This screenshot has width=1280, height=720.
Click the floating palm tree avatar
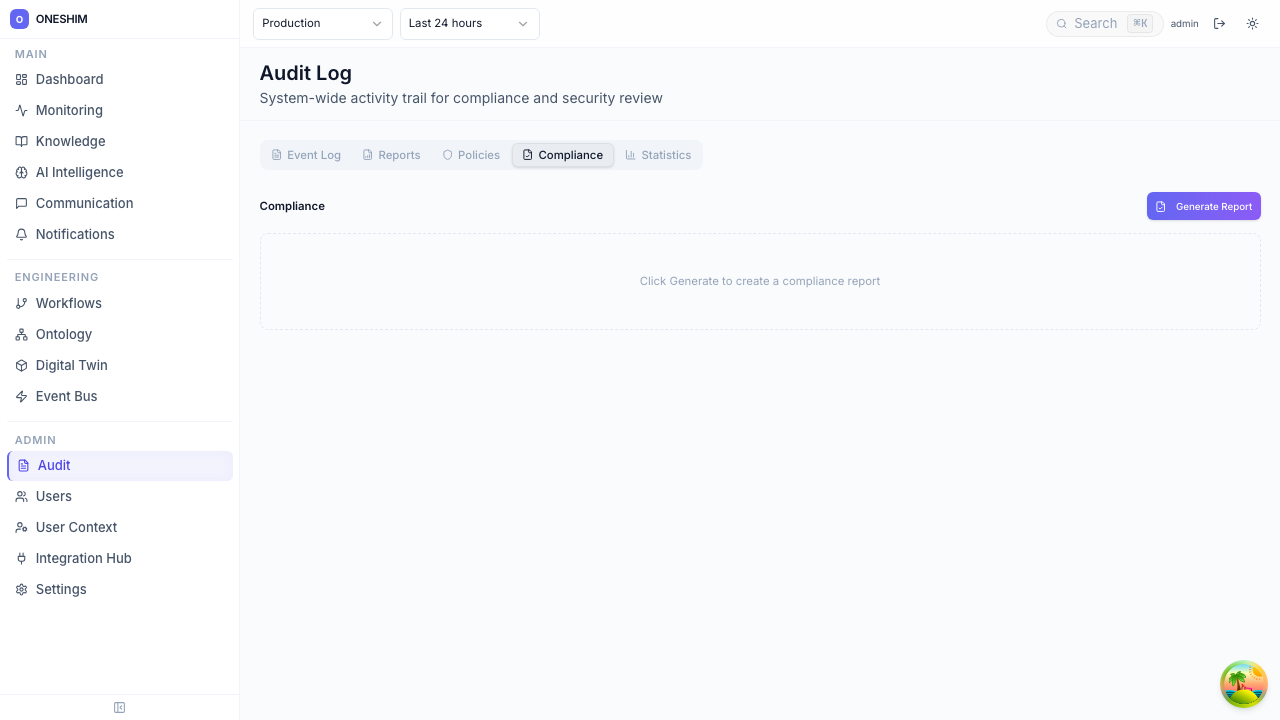[1243, 684]
